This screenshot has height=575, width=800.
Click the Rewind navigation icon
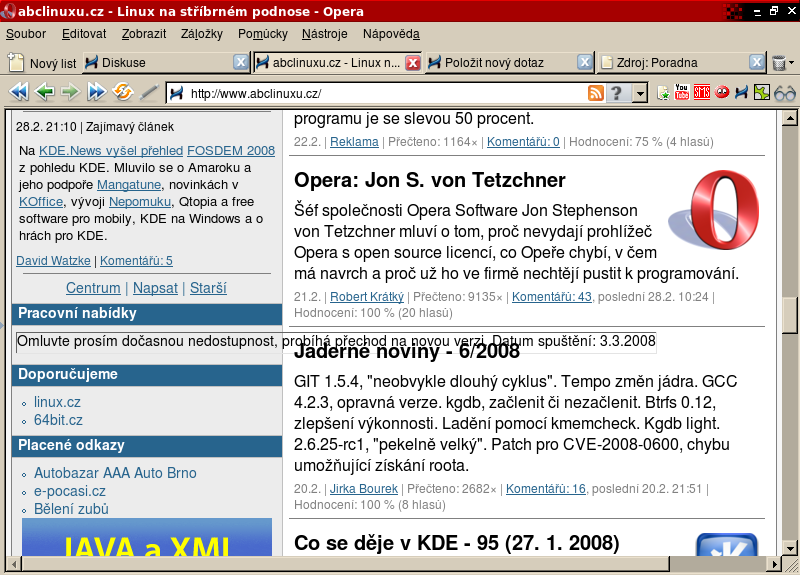pos(19,92)
